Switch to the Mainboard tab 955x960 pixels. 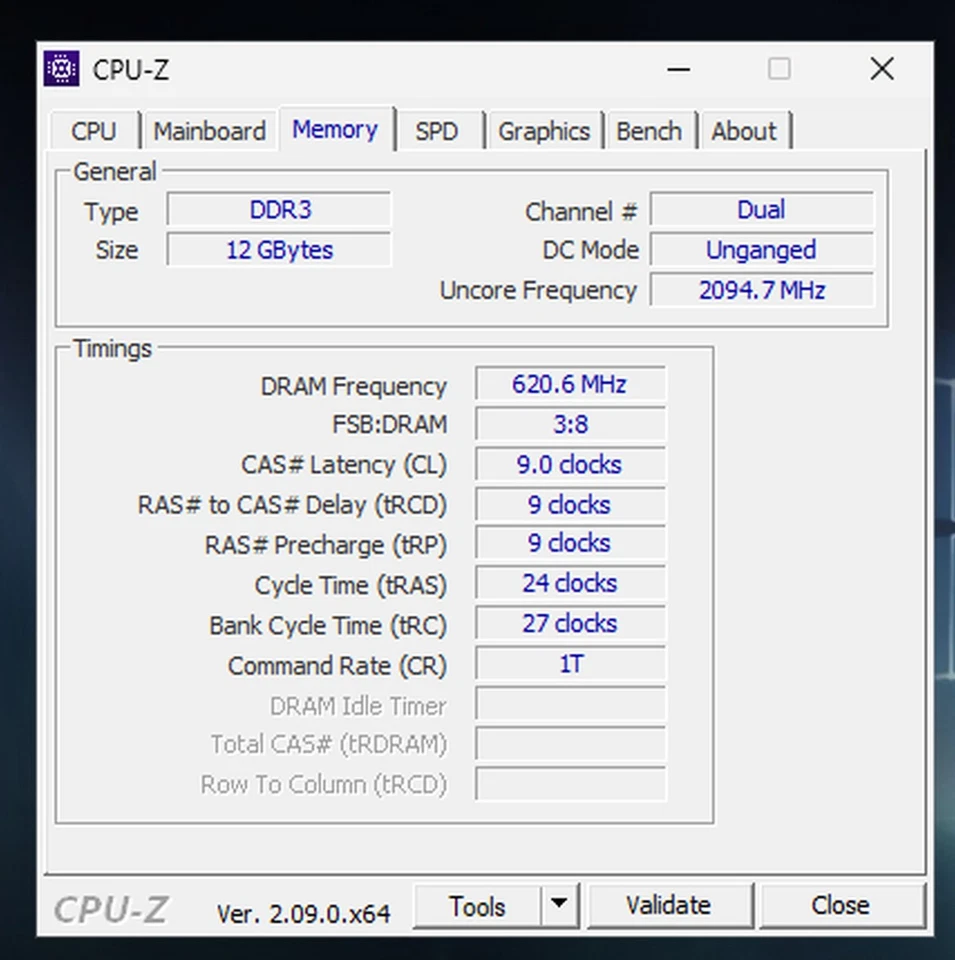coord(209,131)
